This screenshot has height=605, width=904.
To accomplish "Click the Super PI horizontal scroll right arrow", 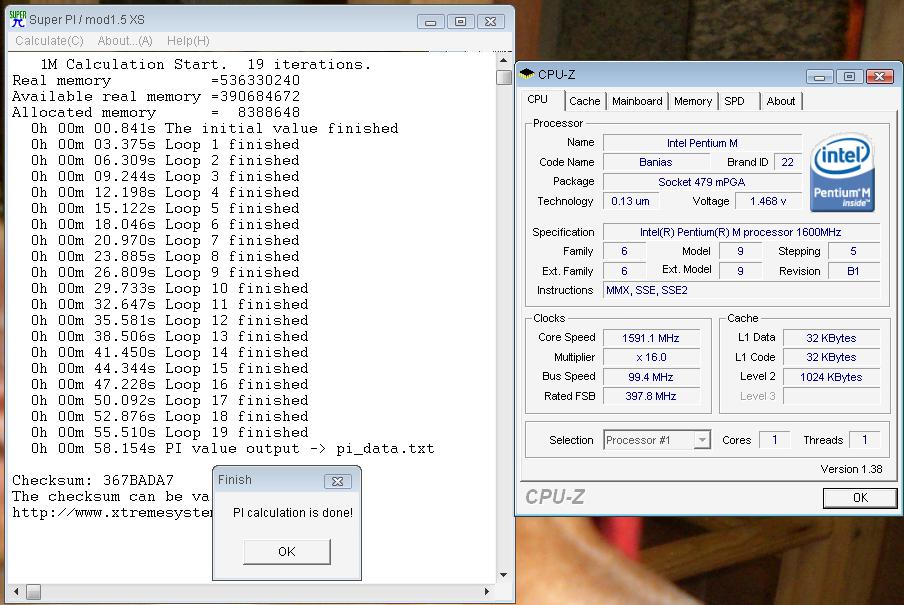I will 487,591.
